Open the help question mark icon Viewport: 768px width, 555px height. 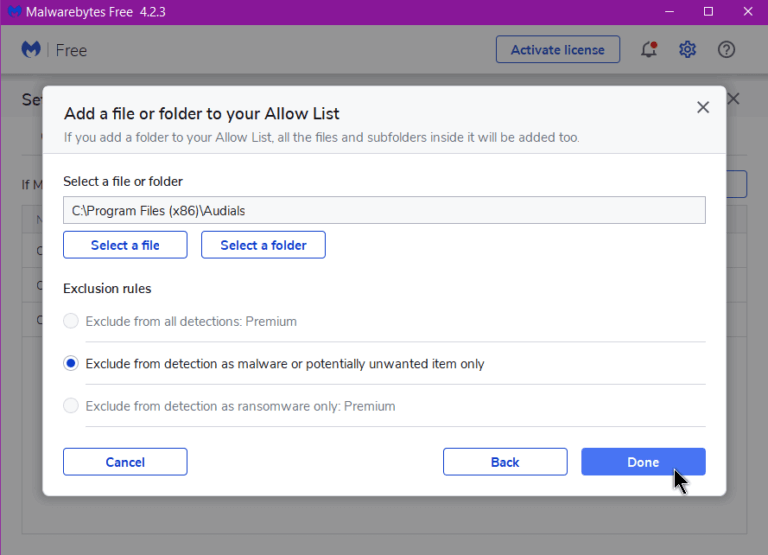tap(726, 49)
